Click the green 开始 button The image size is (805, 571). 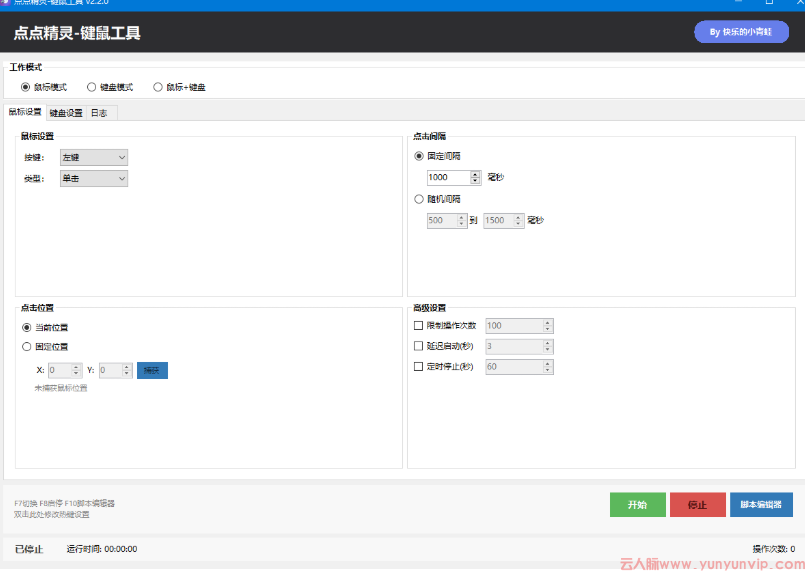click(637, 505)
